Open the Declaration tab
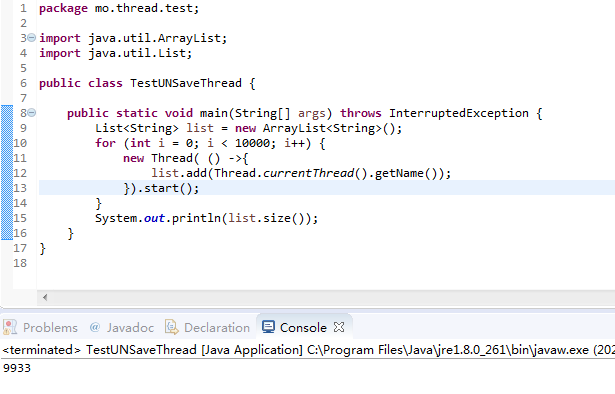The width and height of the screenshot is (615, 394). click(x=207, y=327)
